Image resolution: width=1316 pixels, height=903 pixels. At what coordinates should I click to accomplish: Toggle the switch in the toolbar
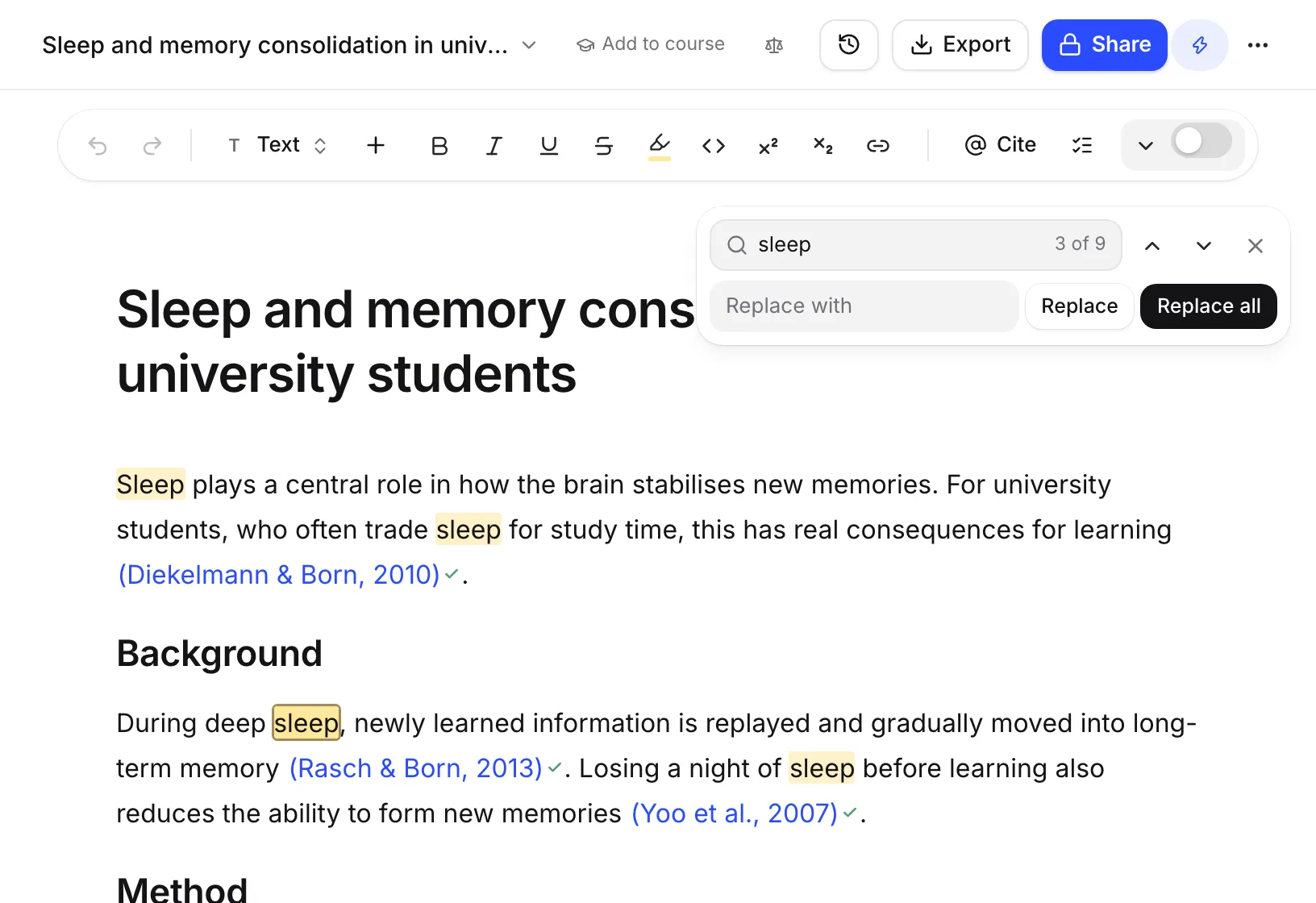1201,142
